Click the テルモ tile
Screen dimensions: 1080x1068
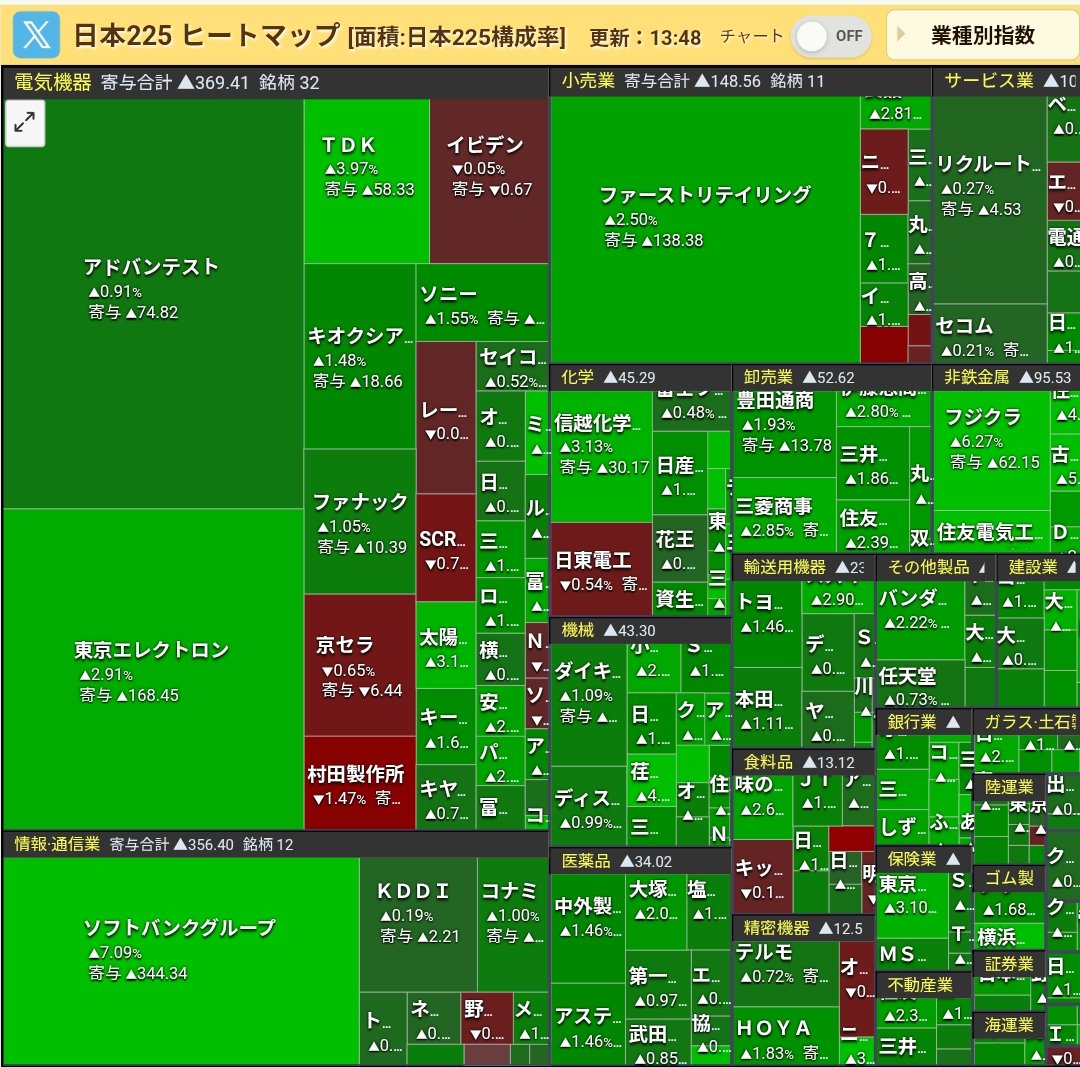pos(786,974)
